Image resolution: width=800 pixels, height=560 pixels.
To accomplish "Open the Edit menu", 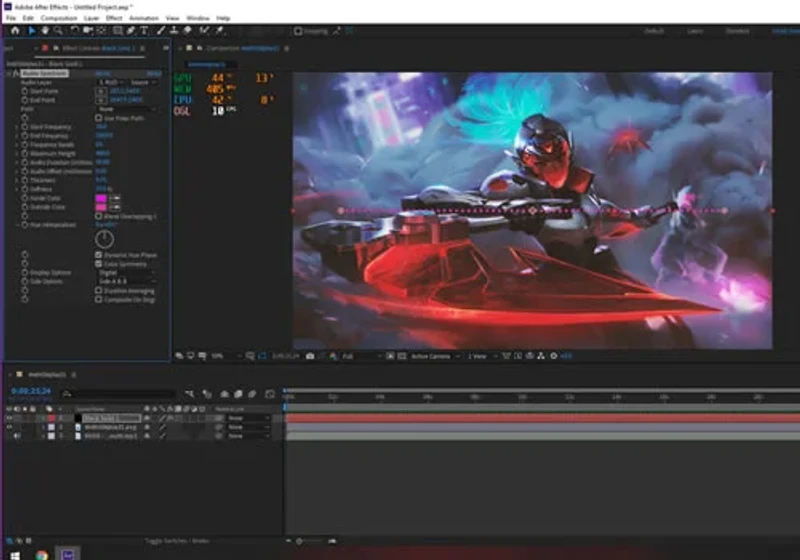I will (x=28, y=18).
